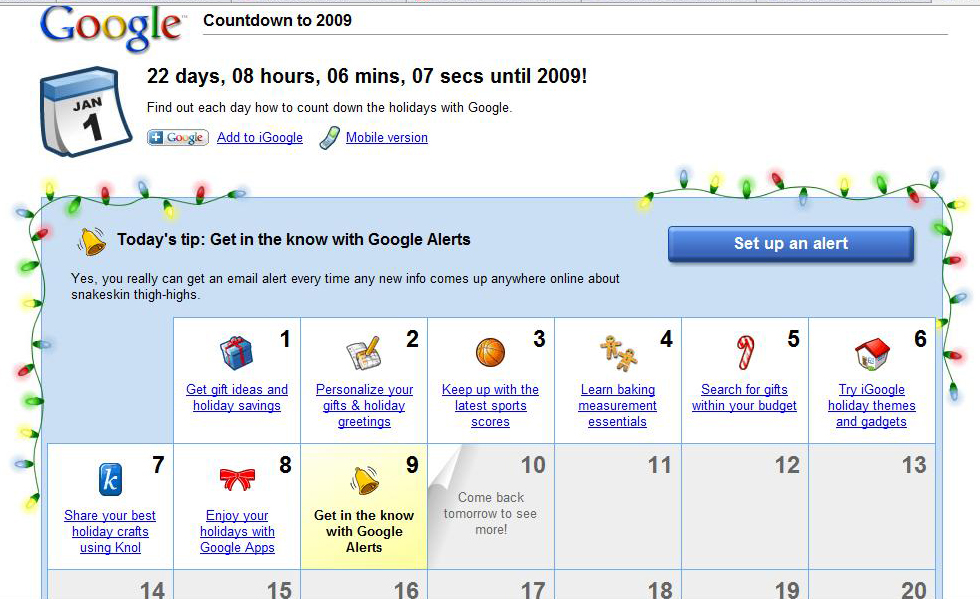
Task: Click the mobile phone icon
Action: click(329, 138)
